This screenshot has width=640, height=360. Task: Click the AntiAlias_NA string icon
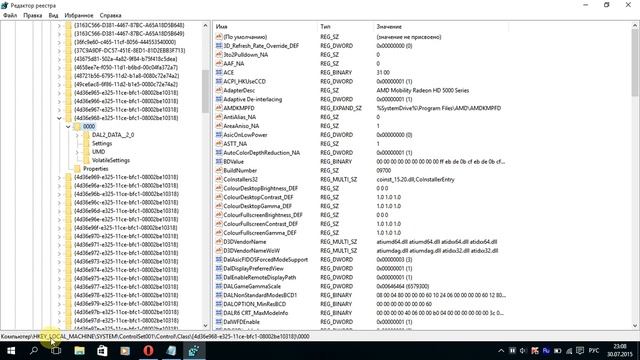point(219,117)
